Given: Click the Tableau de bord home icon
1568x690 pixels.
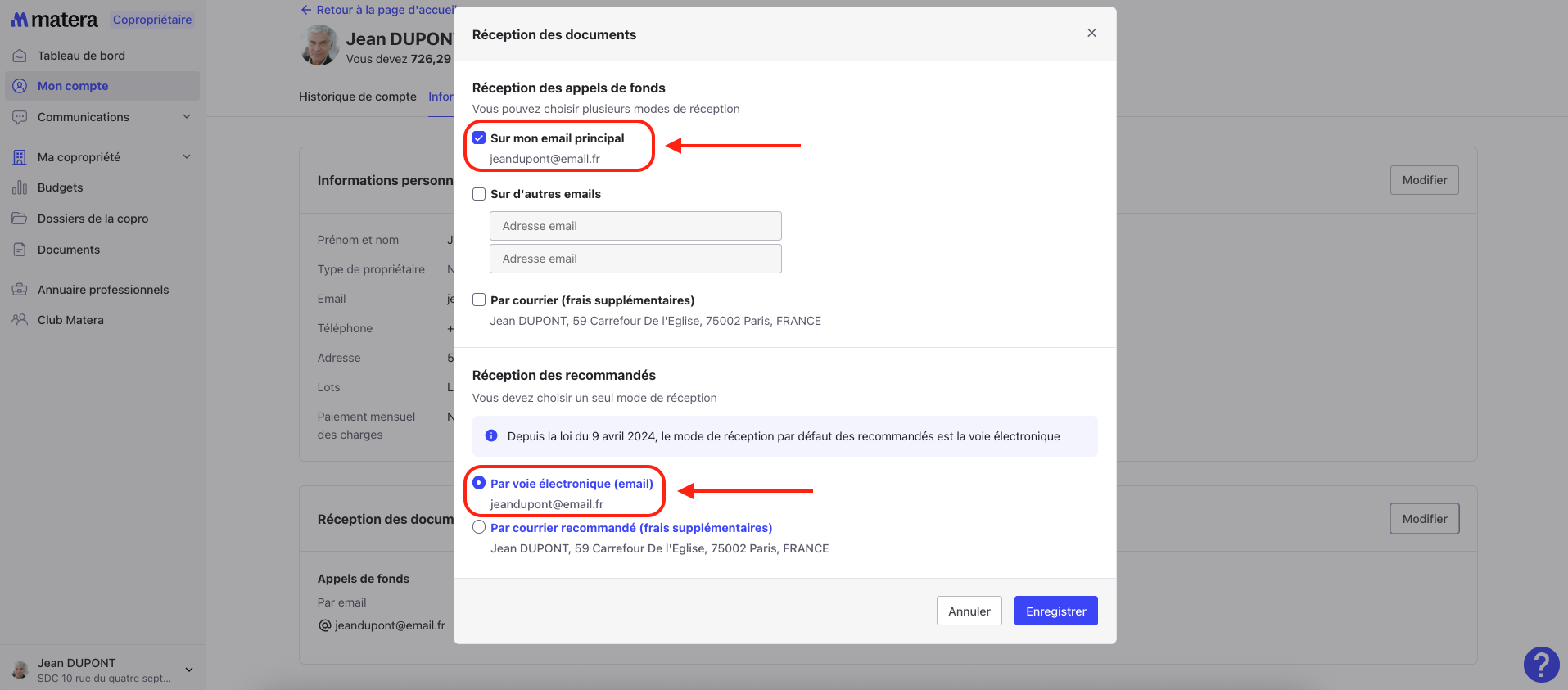Looking at the screenshot, I should pos(20,56).
